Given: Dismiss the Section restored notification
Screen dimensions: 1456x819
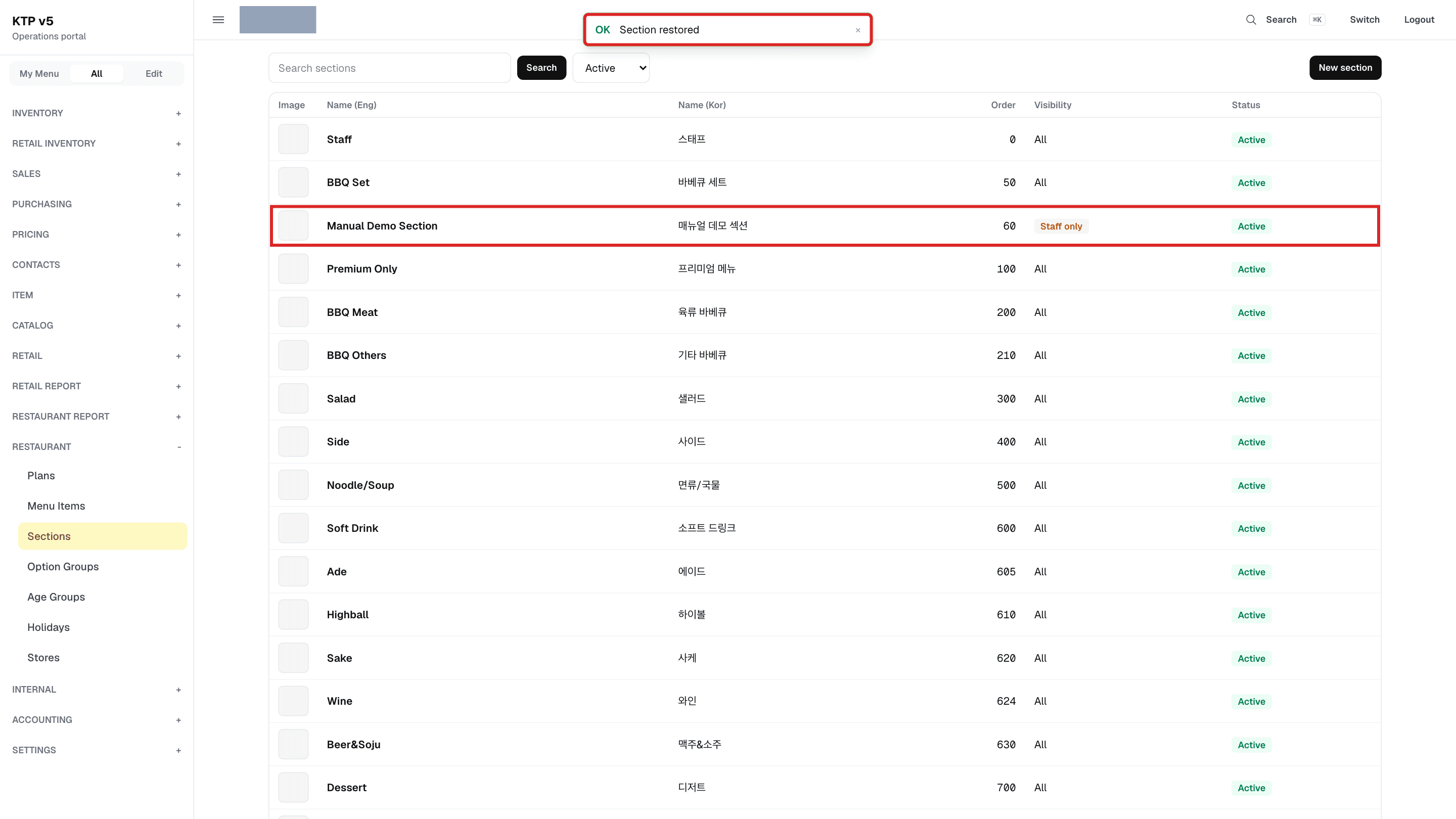Looking at the screenshot, I should coord(857,30).
